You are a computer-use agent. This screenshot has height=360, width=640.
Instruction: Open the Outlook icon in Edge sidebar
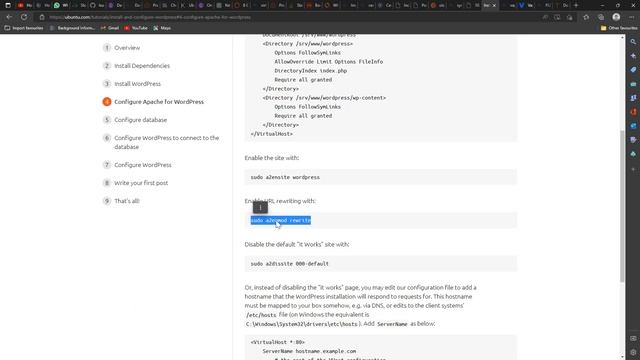coord(633,126)
